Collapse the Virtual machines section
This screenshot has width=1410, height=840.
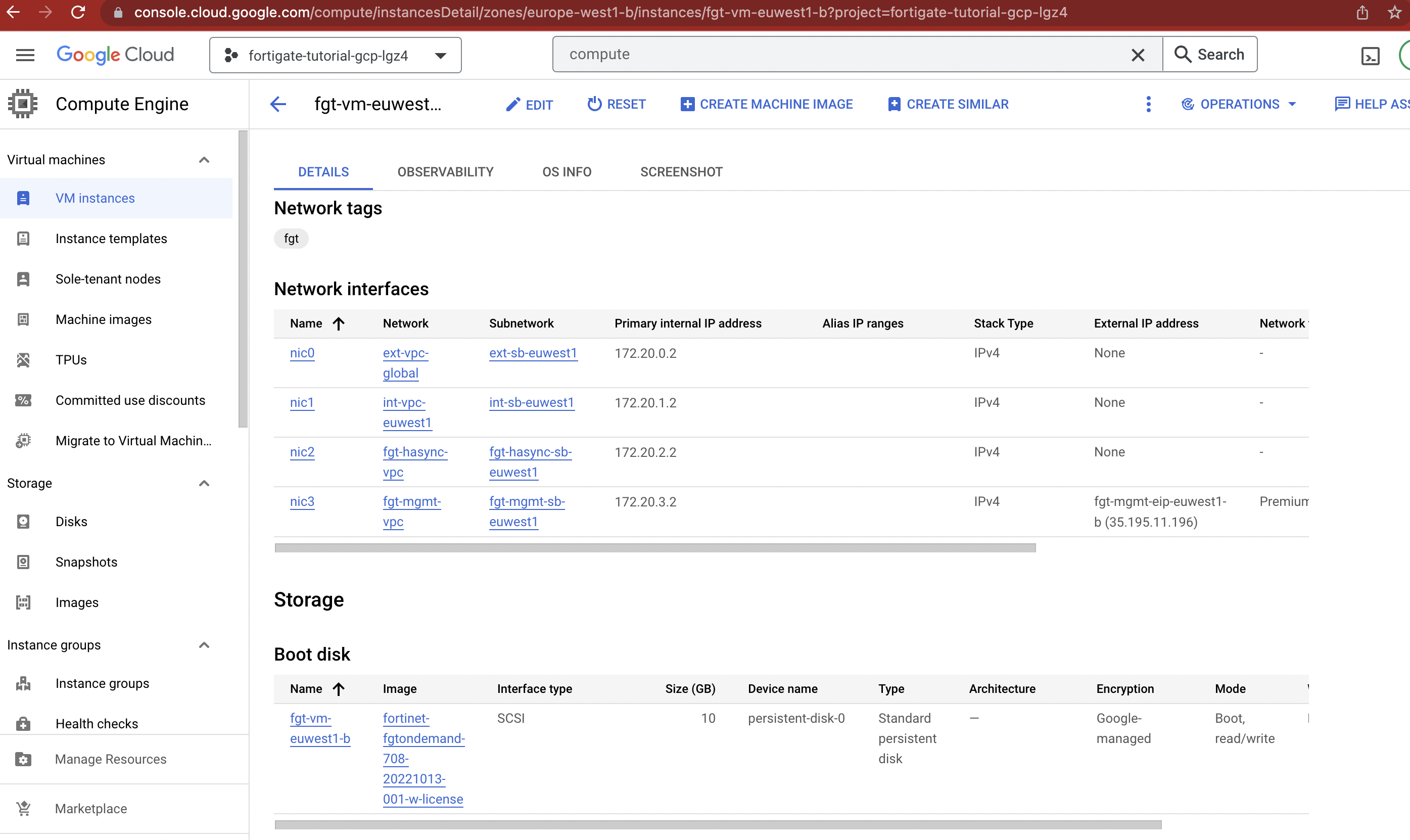pyautogui.click(x=204, y=160)
